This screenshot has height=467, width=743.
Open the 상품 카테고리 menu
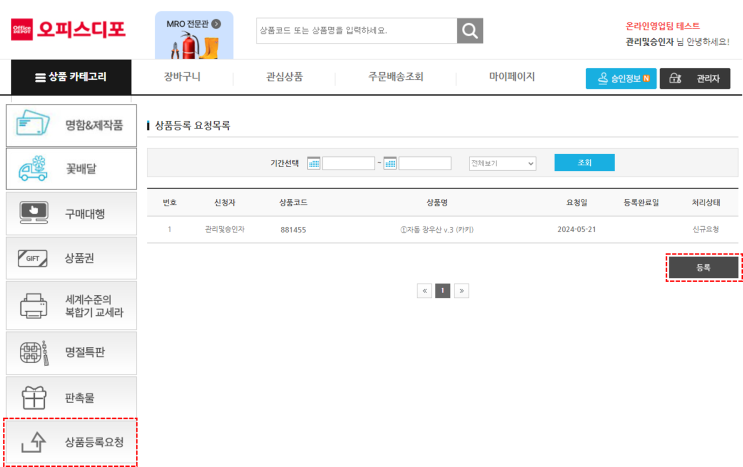pyautogui.click(x=71, y=77)
